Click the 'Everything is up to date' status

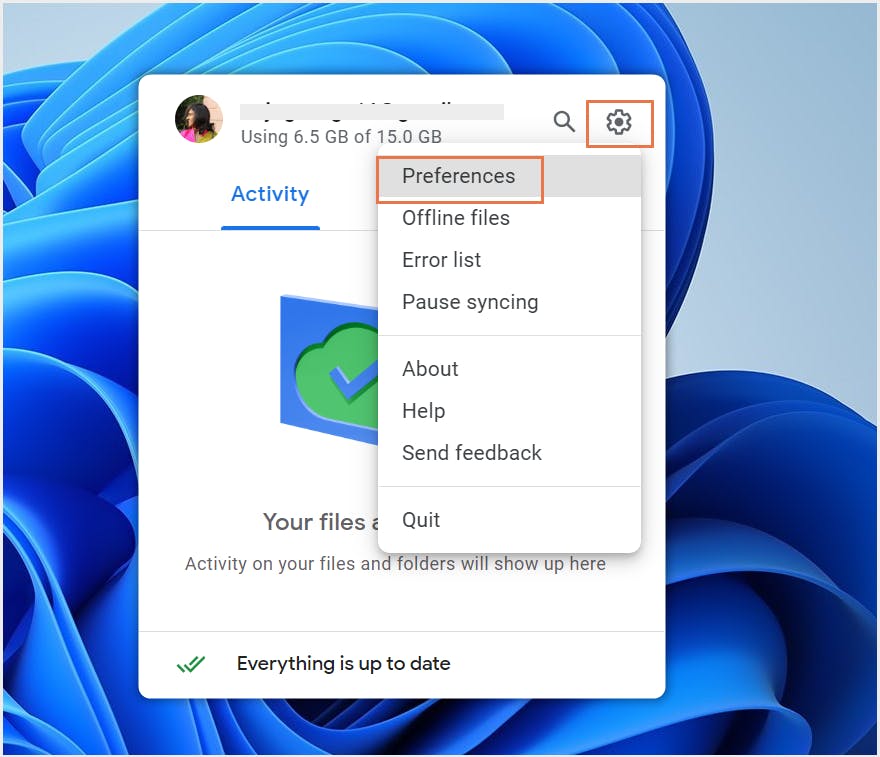(x=343, y=664)
